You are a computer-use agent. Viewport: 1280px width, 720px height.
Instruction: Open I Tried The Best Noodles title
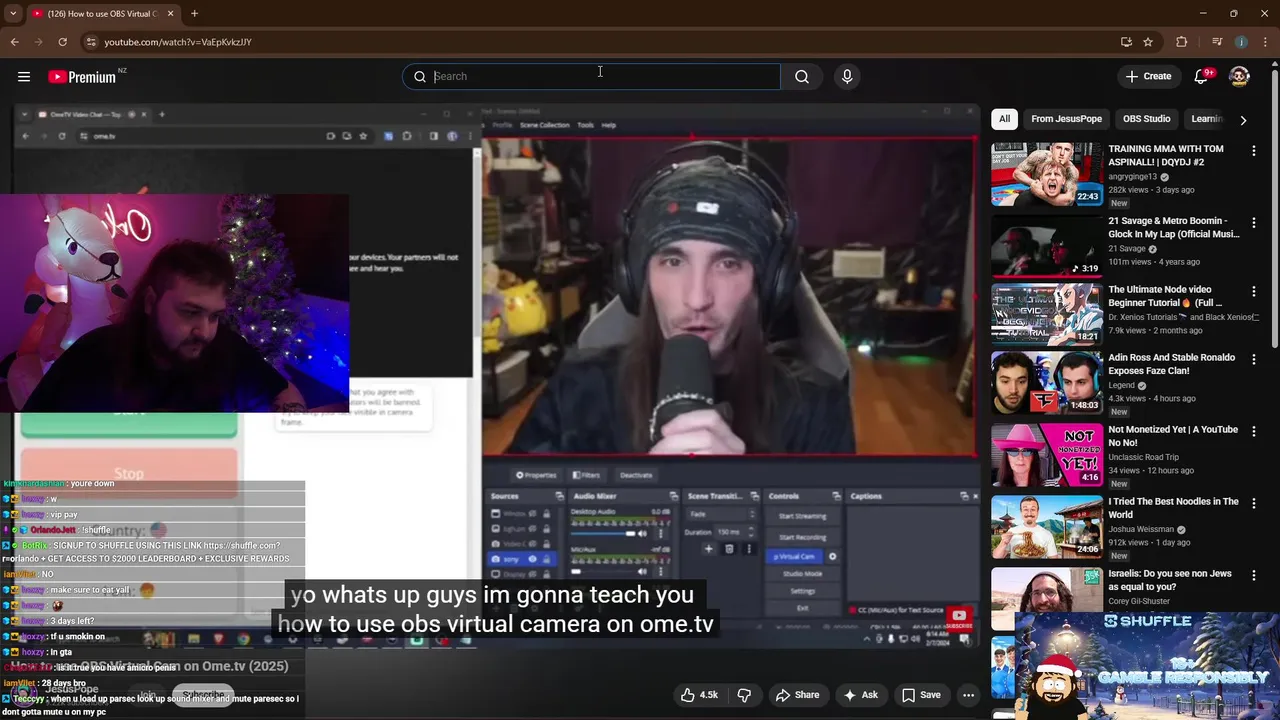pos(1173,508)
